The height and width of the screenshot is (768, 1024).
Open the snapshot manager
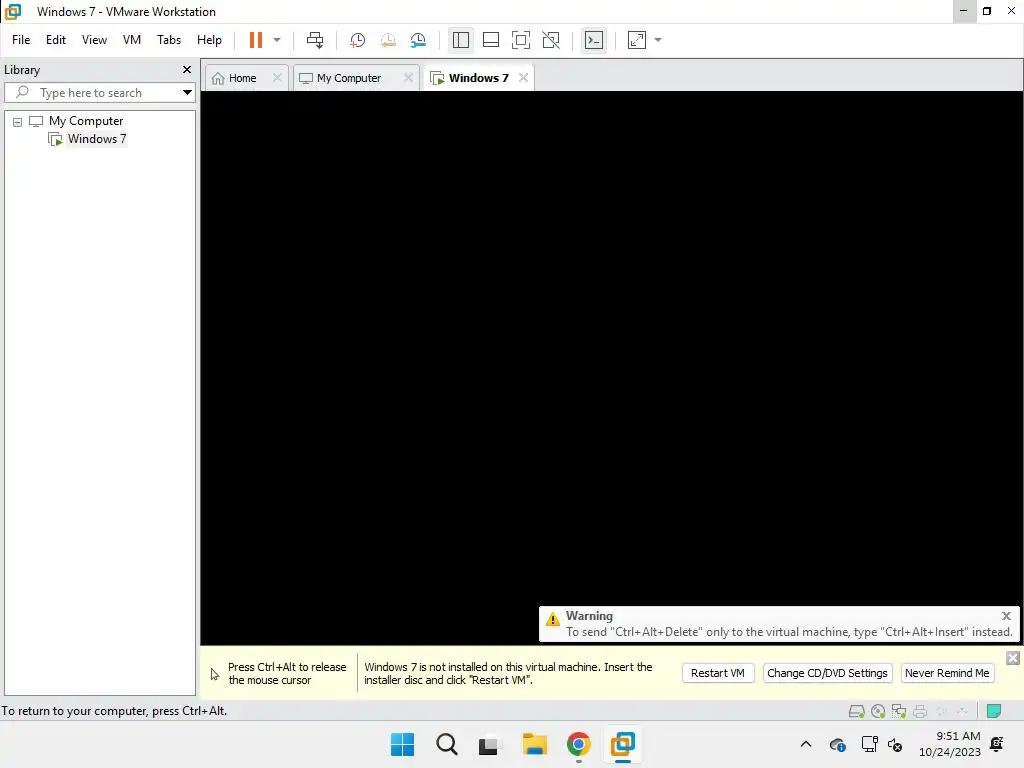[x=418, y=40]
